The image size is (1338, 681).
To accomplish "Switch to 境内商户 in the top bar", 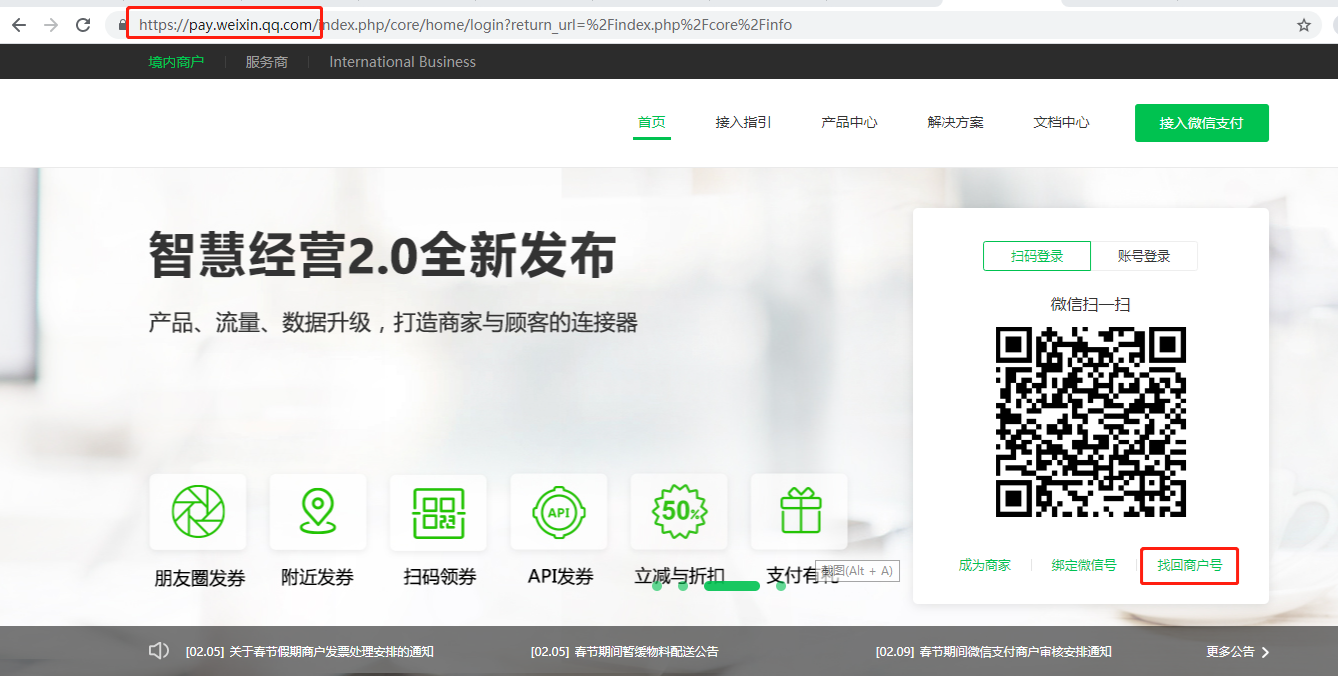I will tap(176, 62).
